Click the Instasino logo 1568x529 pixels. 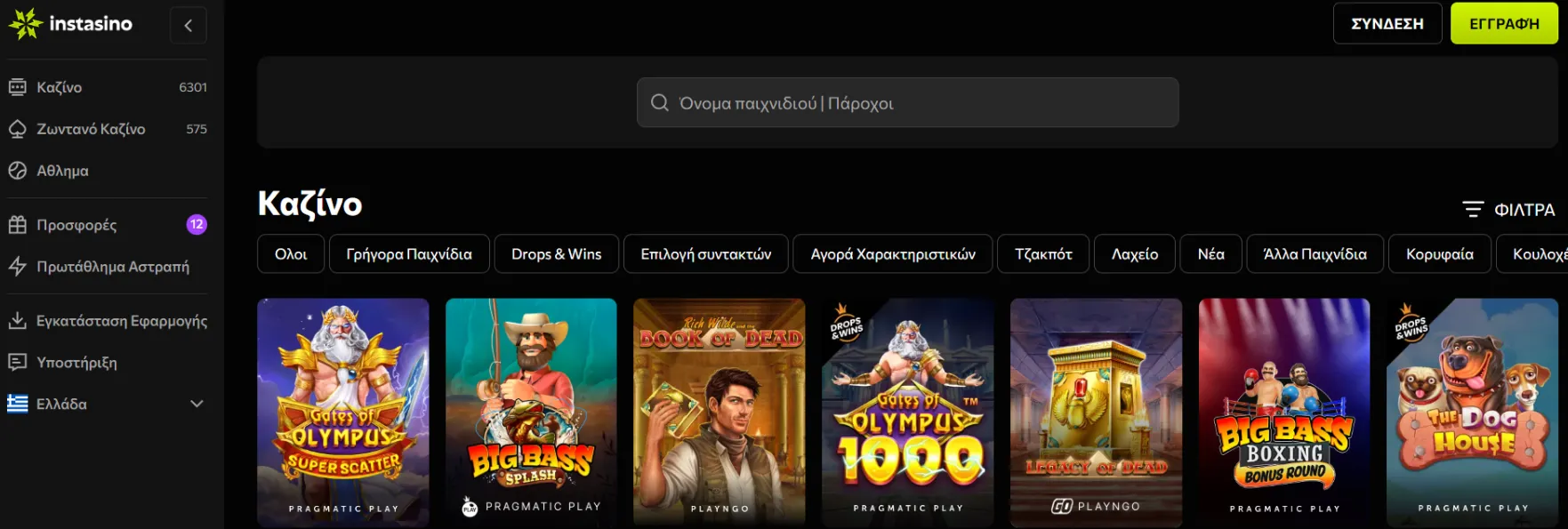pyautogui.click(x=70, y=24)
